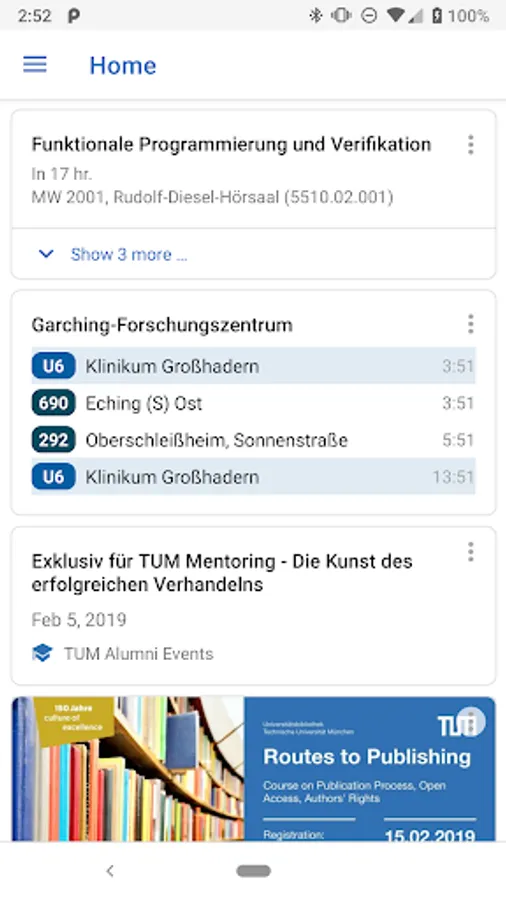Select Oberschleißheim, Sonnenstraße departure row

click(x=253, y=440)
